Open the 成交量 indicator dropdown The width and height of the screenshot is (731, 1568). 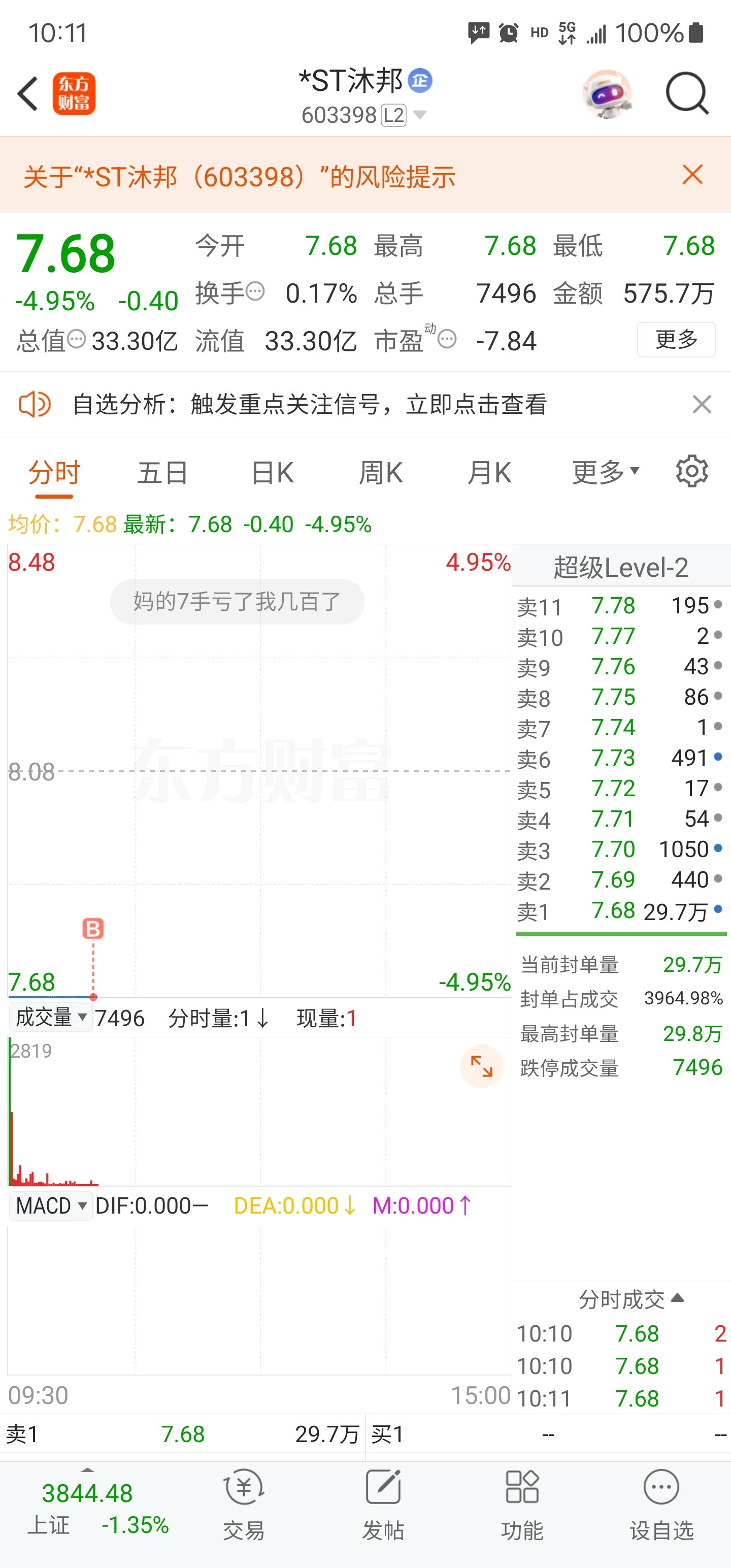pyautogui.click(x=51, y=1017)
